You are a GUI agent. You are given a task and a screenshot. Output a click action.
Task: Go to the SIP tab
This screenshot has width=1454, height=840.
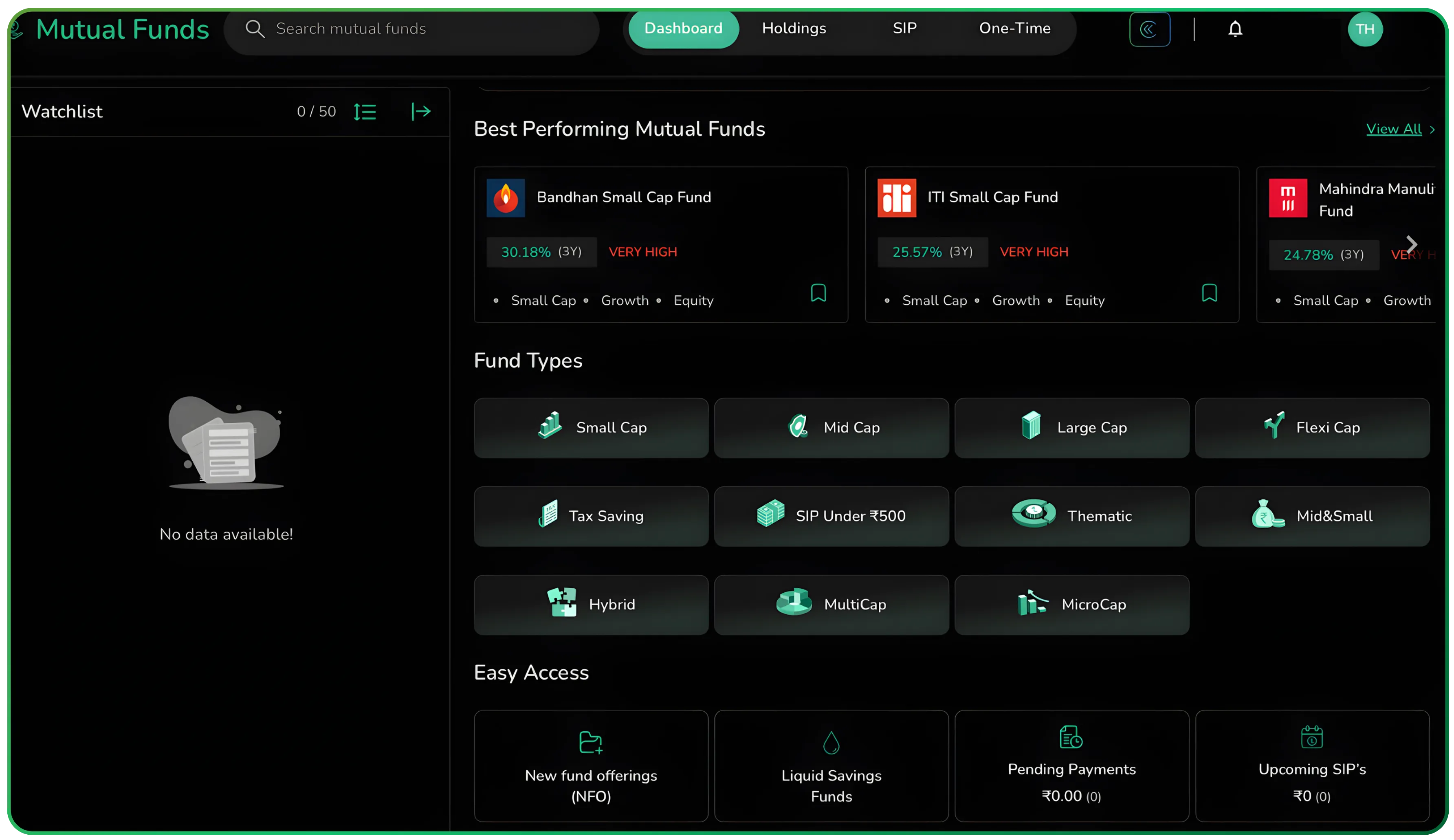point(905,29)
